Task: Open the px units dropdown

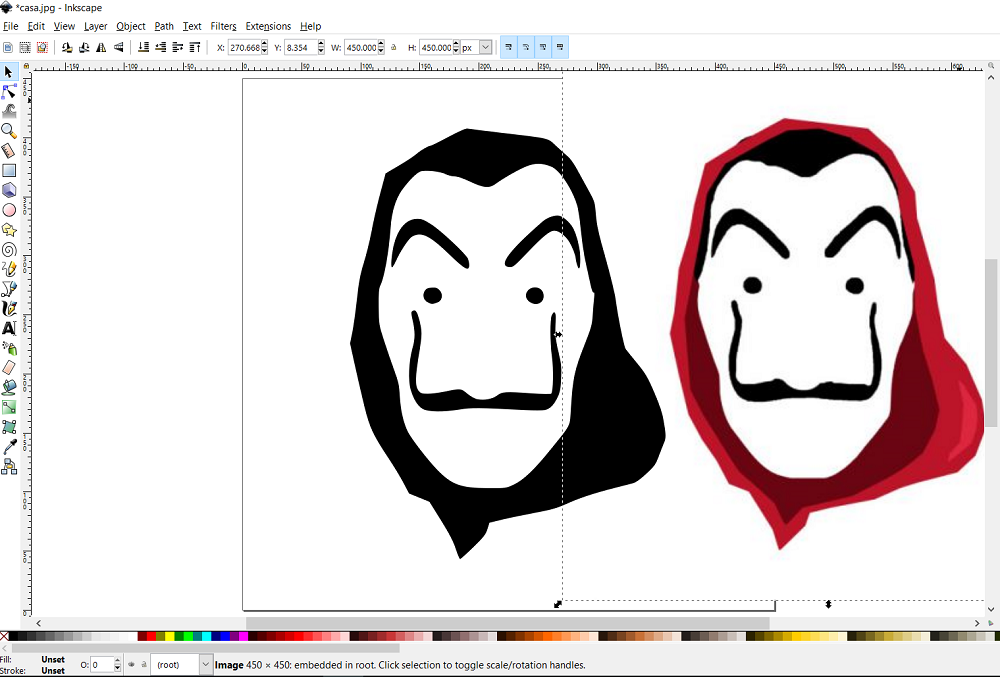Action: click(x=485, y=47)
